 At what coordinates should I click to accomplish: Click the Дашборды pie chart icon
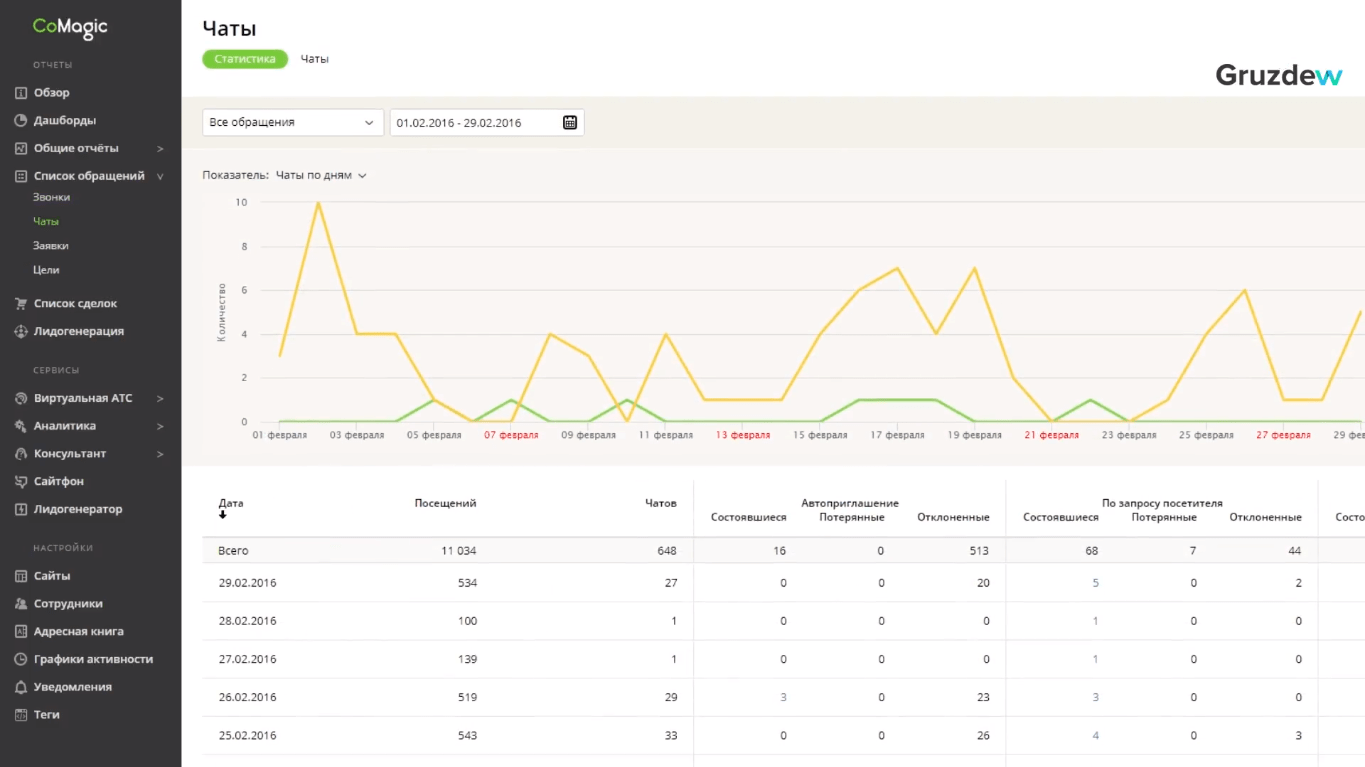(x=21, y=120)
